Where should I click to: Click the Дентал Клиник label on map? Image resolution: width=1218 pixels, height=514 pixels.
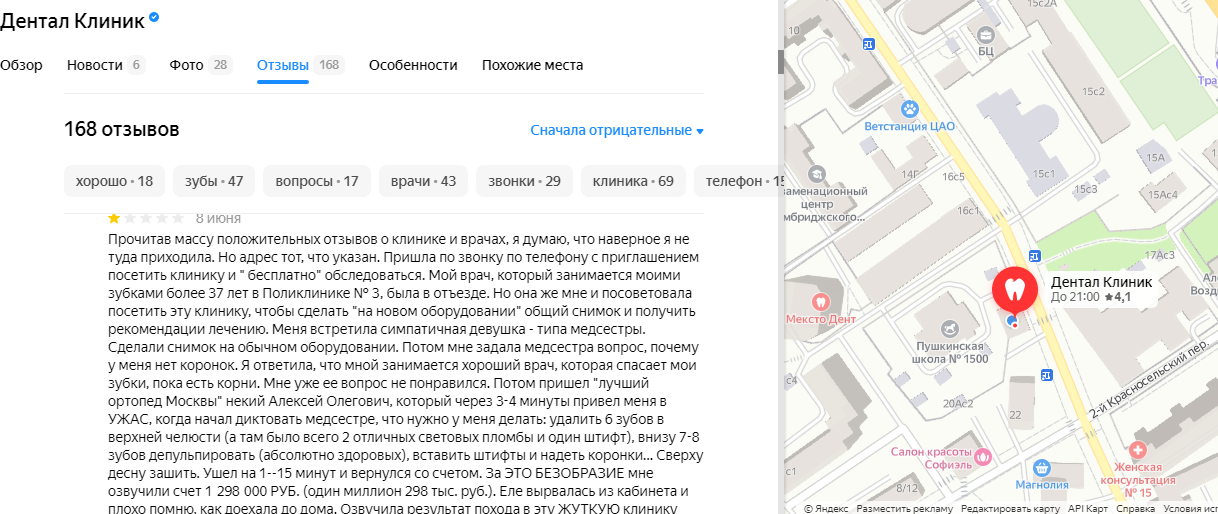click(1101, 282)
